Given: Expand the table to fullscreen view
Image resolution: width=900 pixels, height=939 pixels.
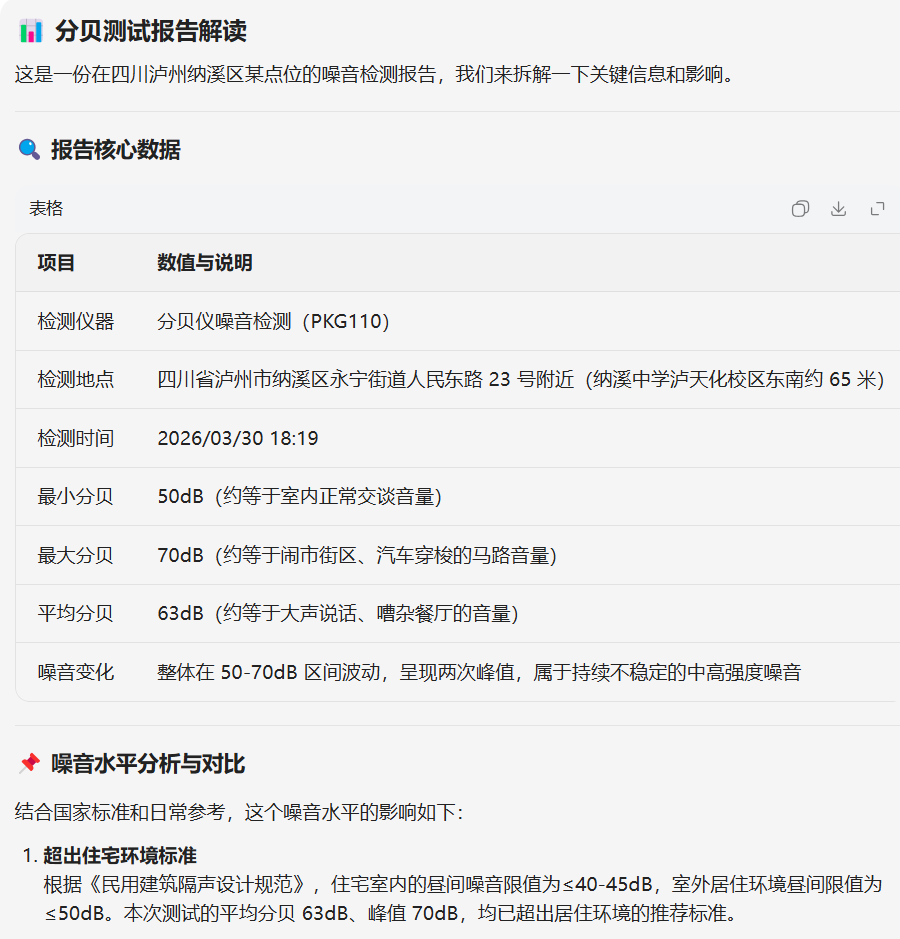Looking at the screenshot, I should point(878,209).
